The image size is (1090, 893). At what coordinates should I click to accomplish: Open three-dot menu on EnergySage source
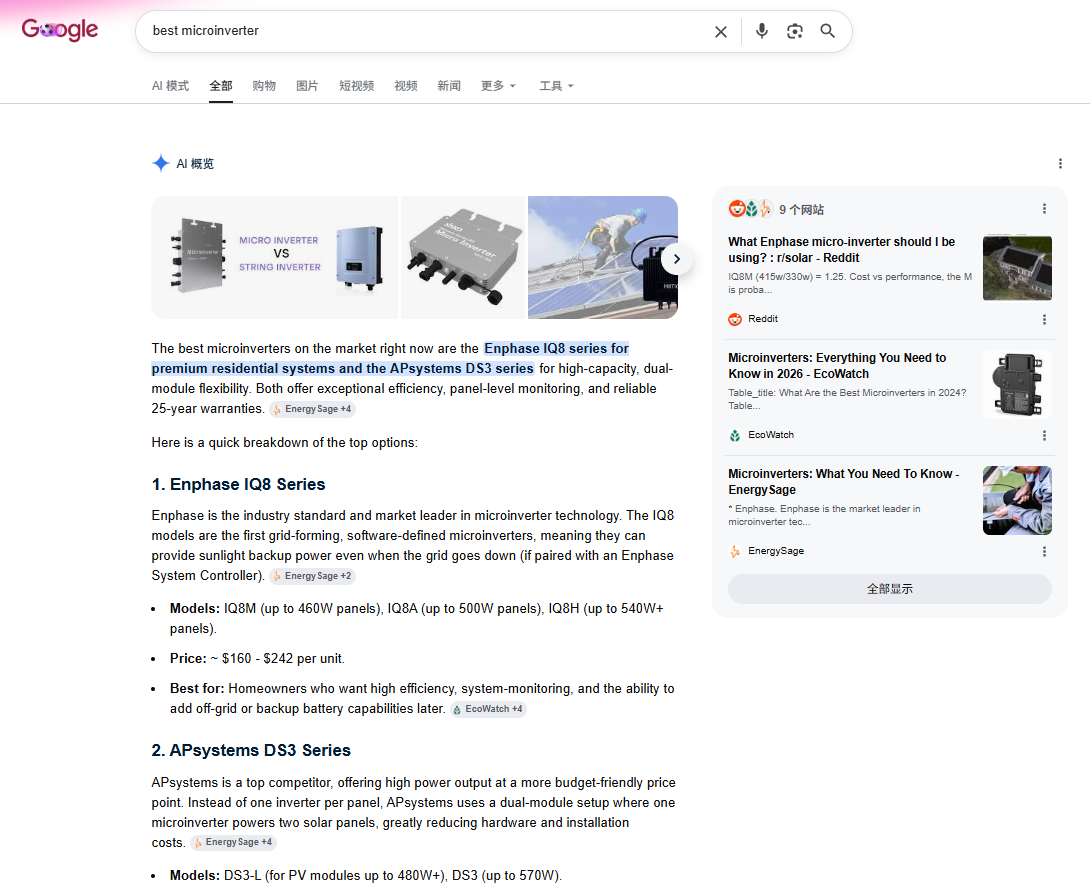[1044, 551]
